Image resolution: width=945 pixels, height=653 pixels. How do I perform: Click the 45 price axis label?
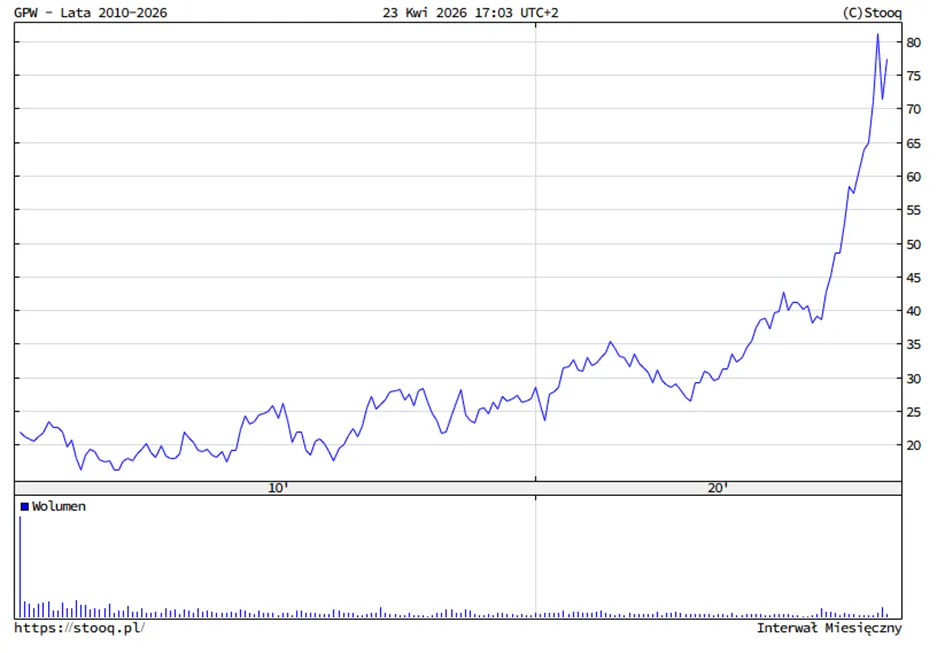[x=913, y=278]
